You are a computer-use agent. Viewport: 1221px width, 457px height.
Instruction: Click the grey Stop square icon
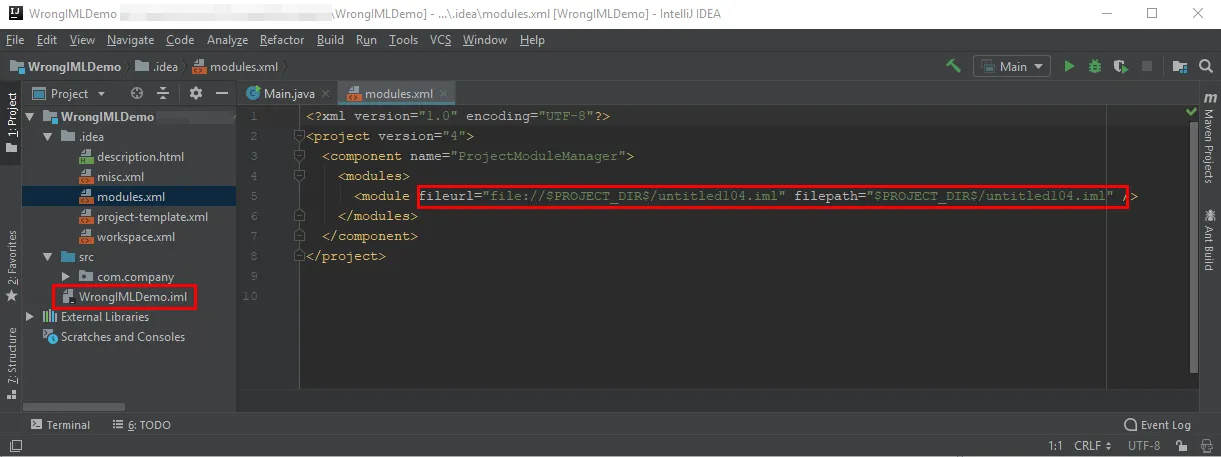click(1147, 66)
